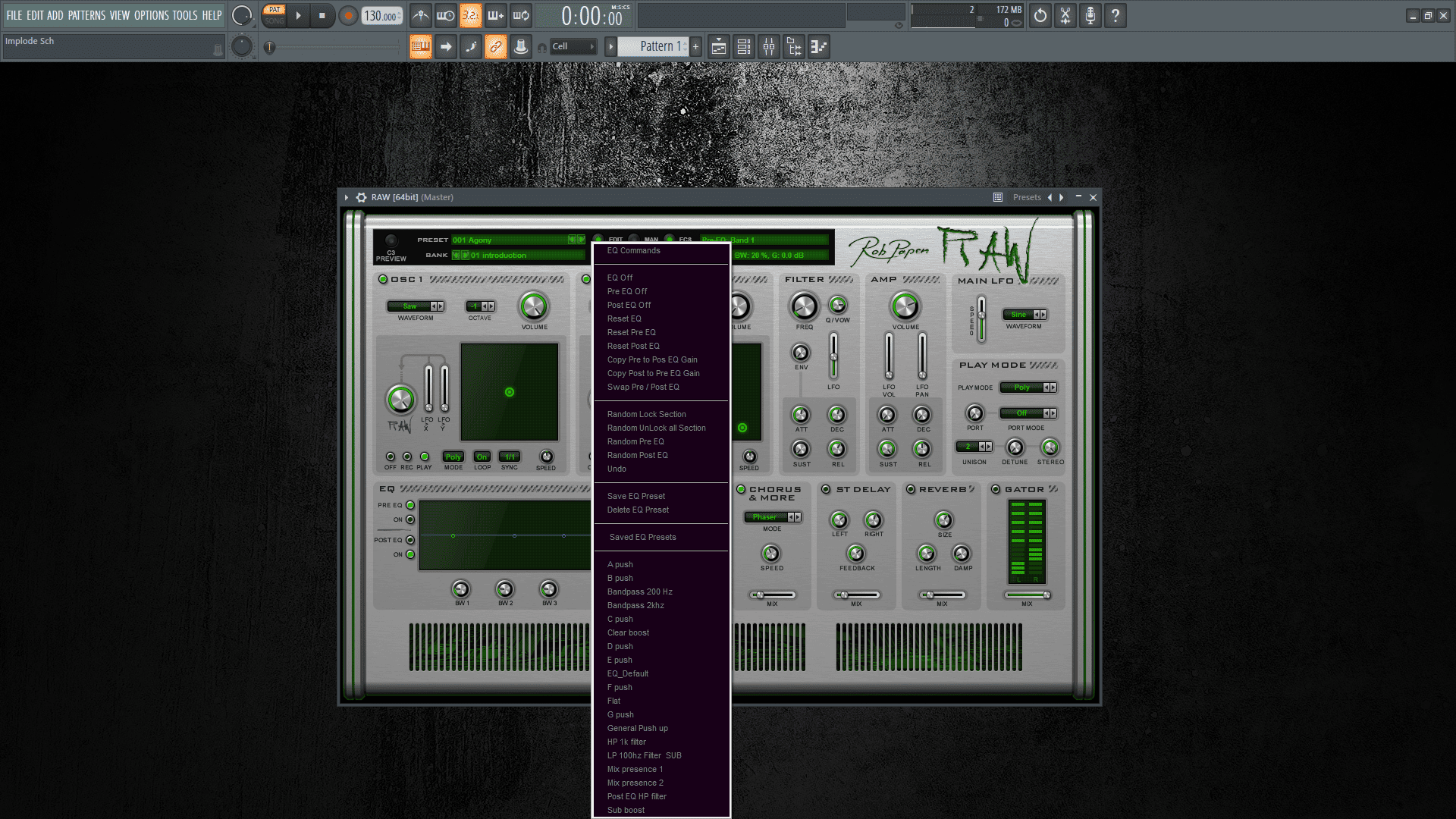Toggle Gator effect power
This screenshot has height=819, width=1456.
coord(996,490)
